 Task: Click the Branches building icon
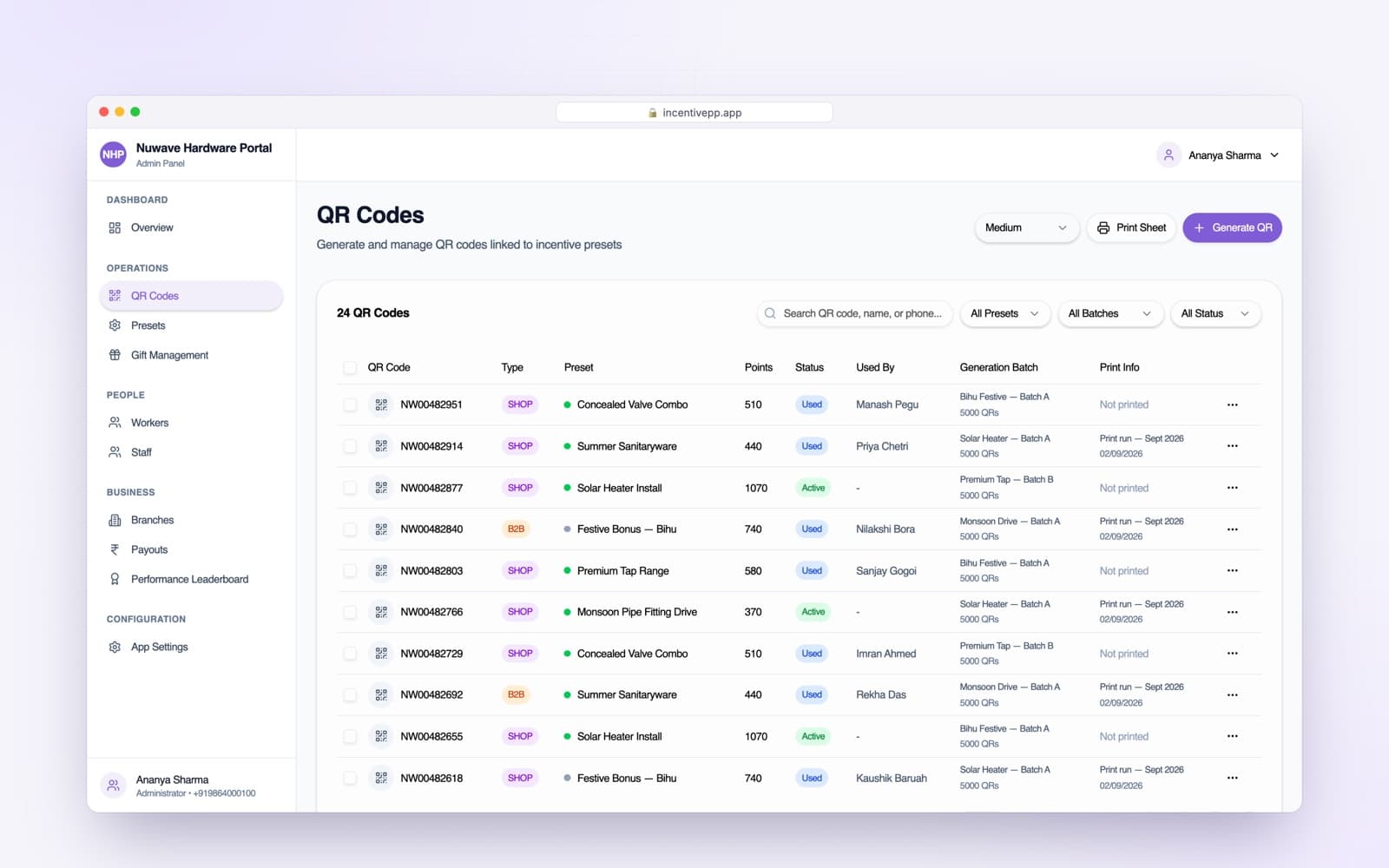click(115, 520)
